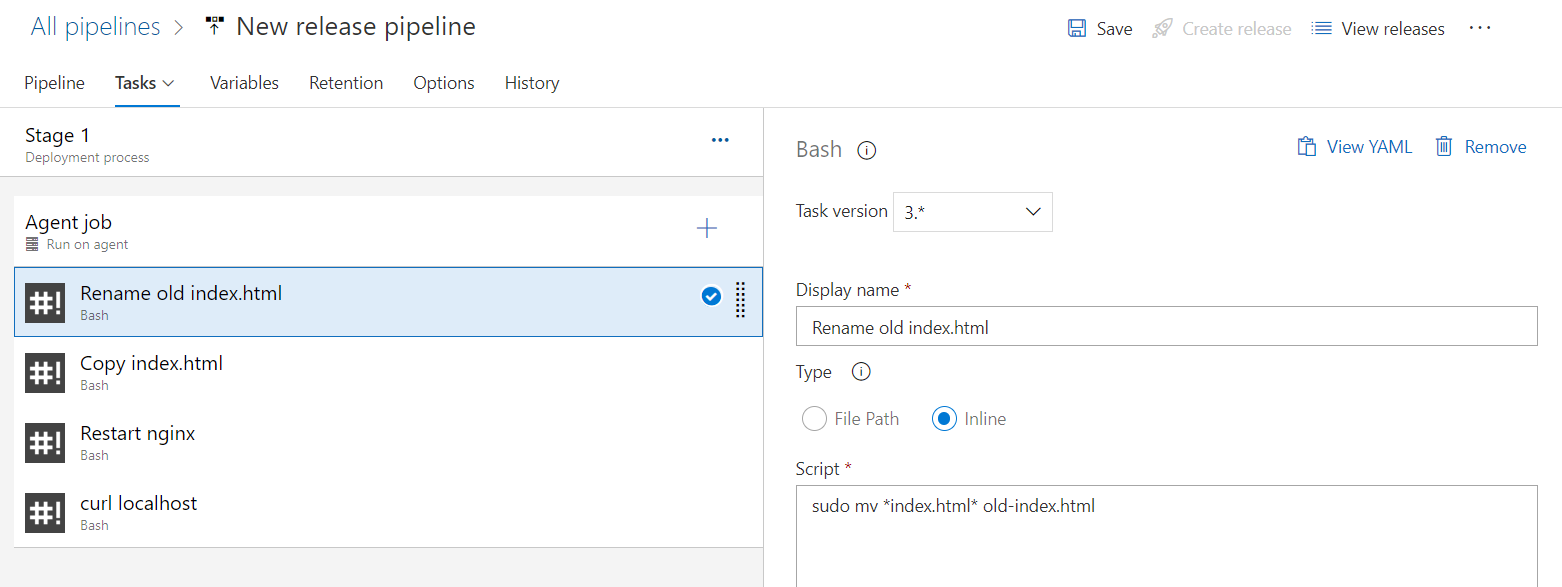Click the Save disk icon

click(1077, 28)
